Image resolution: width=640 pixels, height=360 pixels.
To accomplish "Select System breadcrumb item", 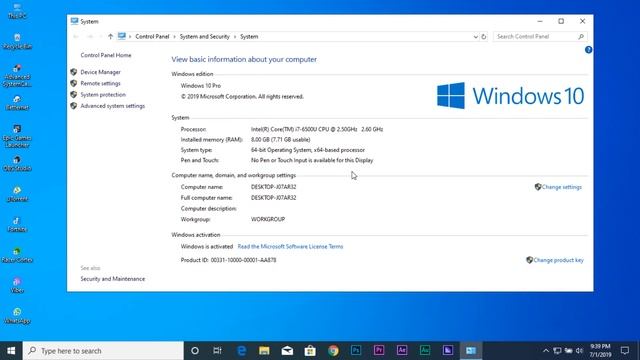I will pos(249,37).
